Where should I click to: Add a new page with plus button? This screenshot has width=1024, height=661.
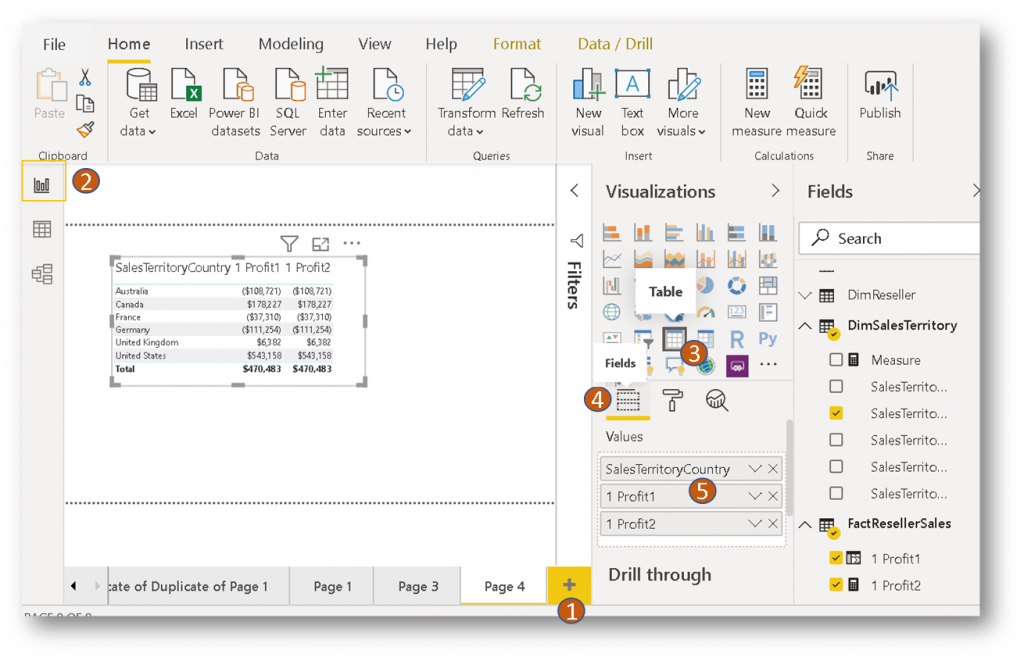(x=569, y=585)
